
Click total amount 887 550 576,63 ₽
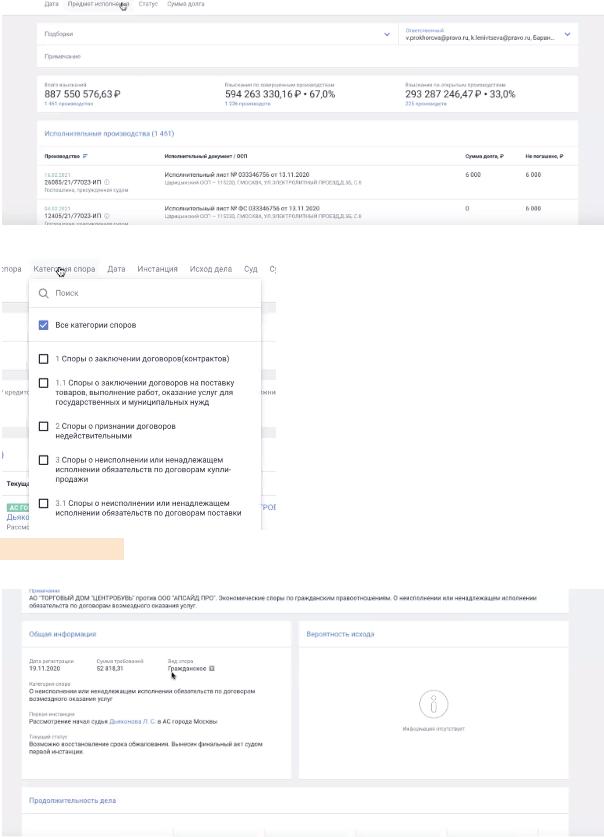(82, 94)
